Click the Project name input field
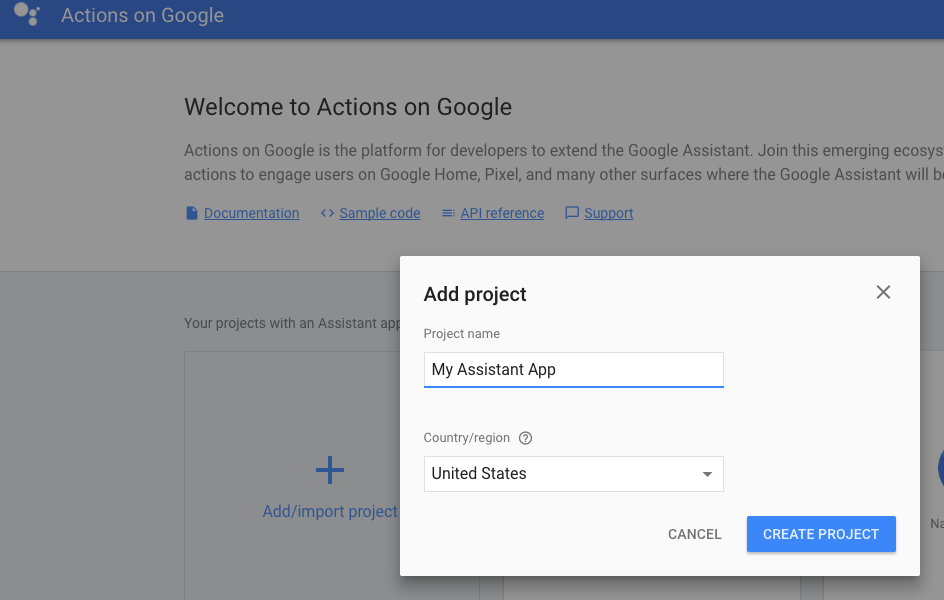 pos(573,369)
